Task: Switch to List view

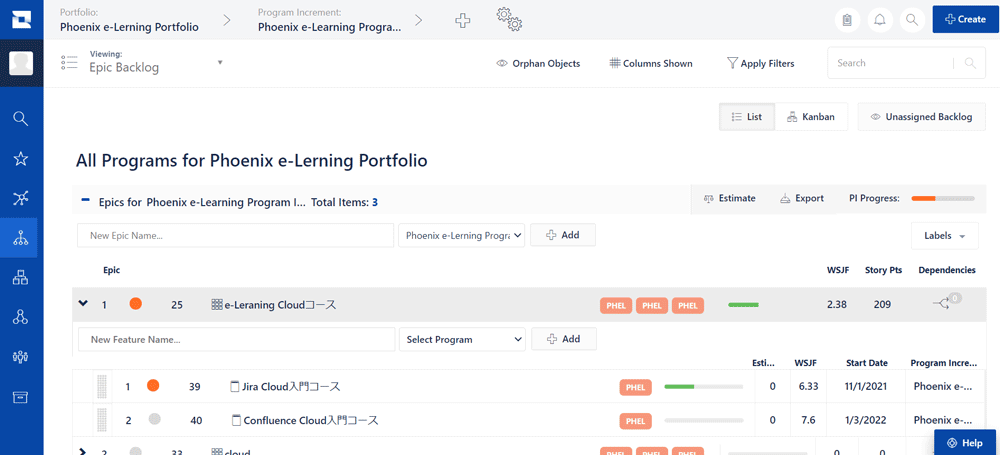Action: (747, 117)
